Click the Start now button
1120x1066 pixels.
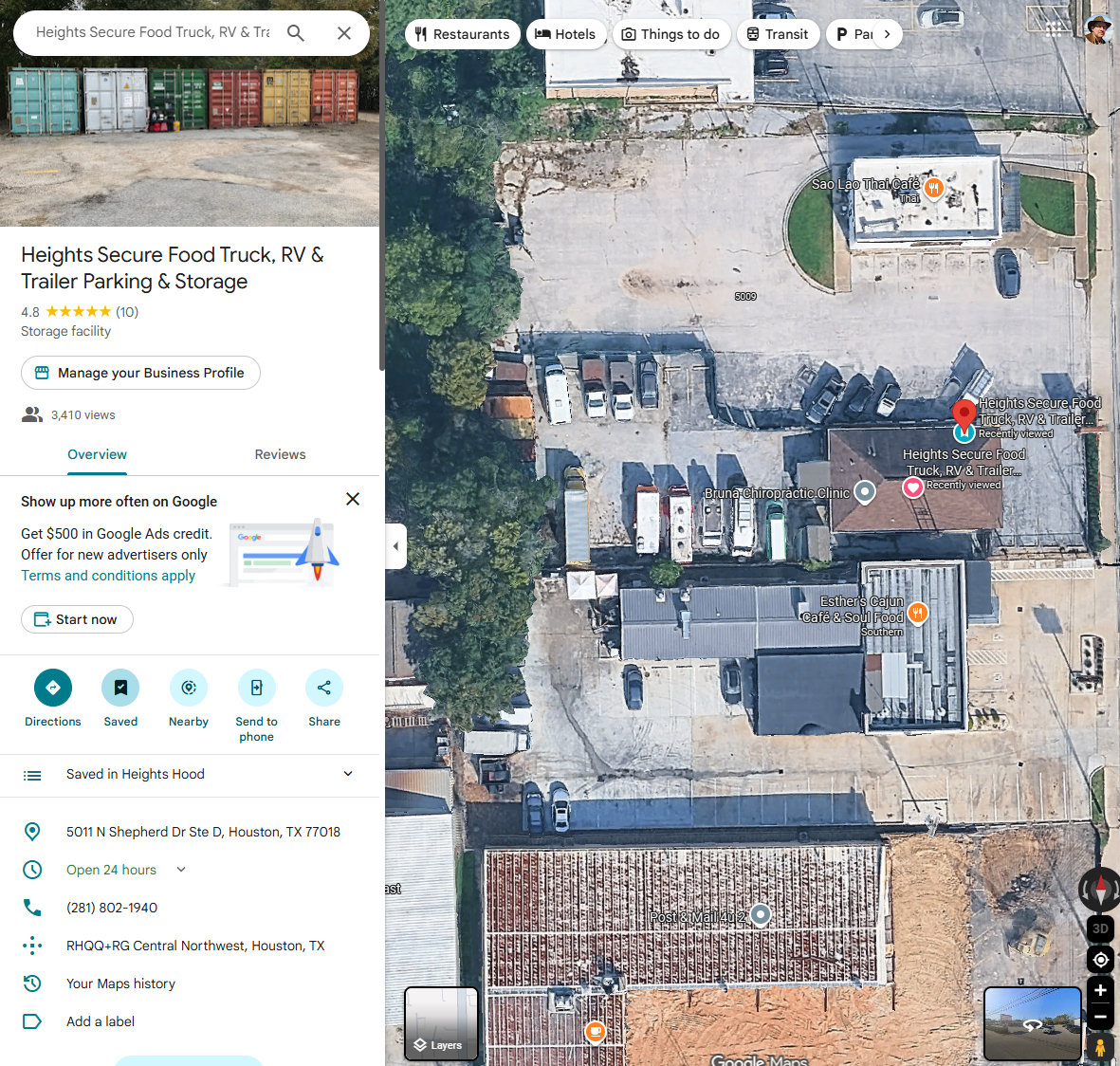(77, 619)
